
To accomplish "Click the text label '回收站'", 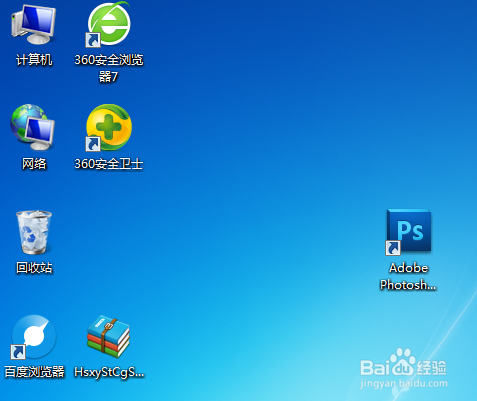I will click(34, 268).
